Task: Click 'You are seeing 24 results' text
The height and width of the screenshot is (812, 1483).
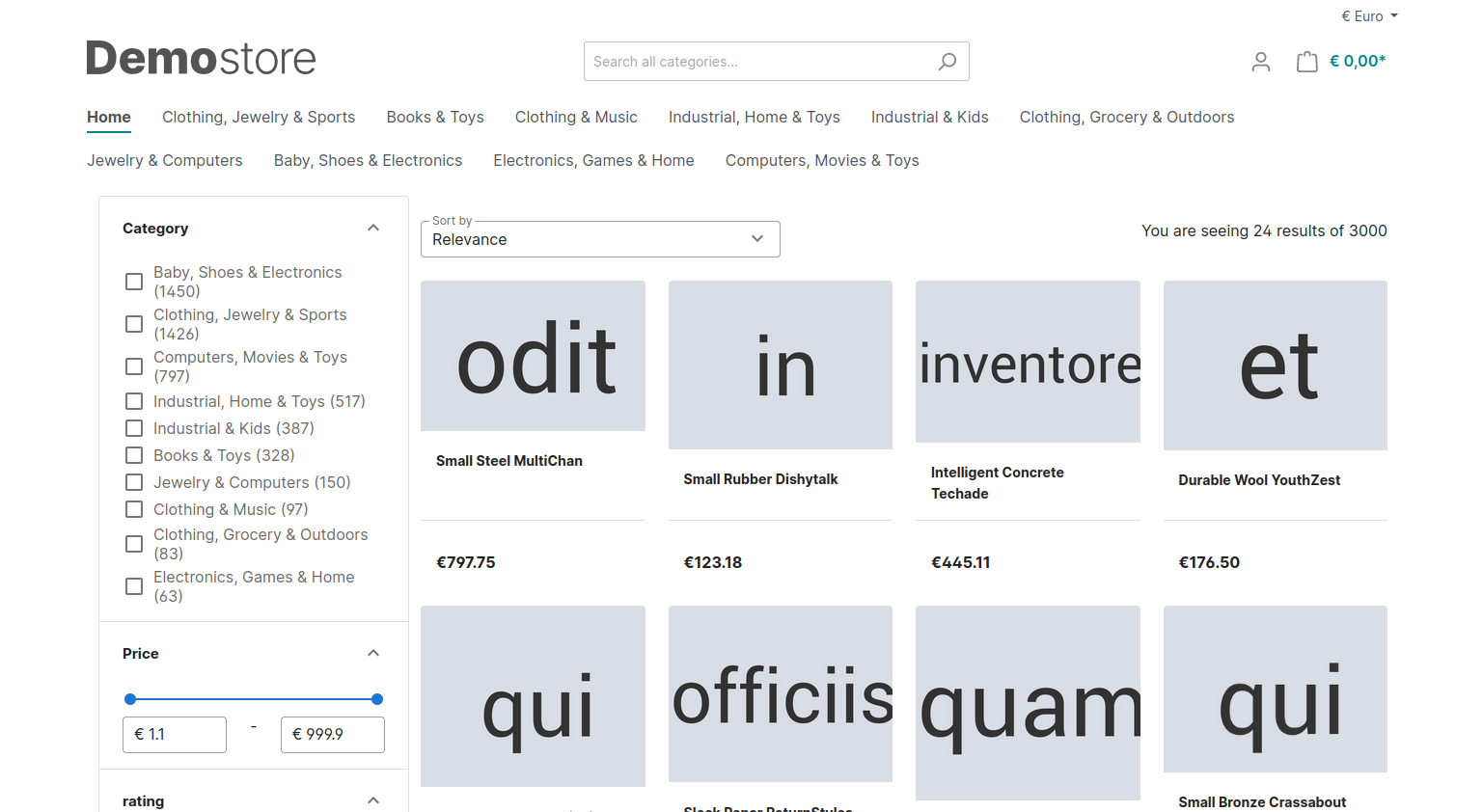Action: 1264,230
